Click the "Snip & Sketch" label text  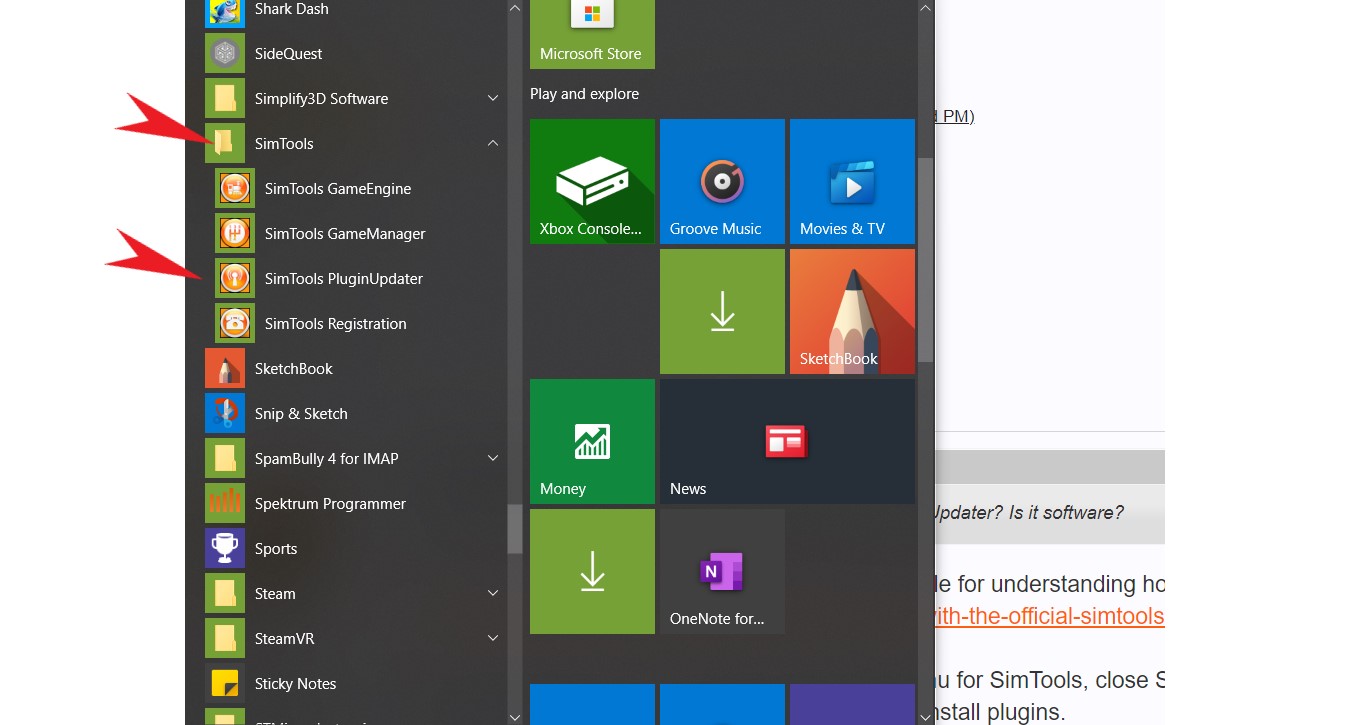point(301,414)
